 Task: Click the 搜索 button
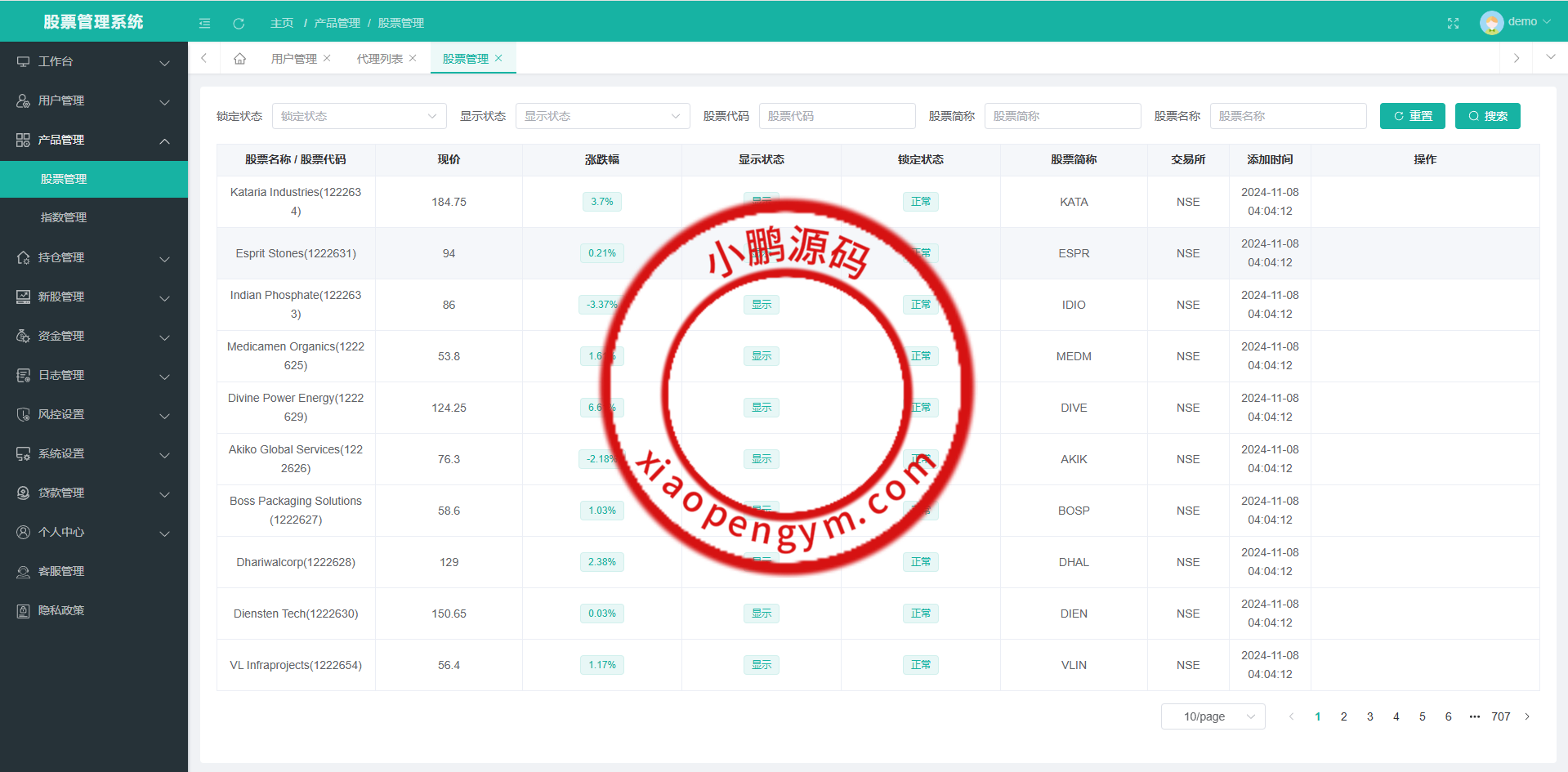(x=1487, y=116)
